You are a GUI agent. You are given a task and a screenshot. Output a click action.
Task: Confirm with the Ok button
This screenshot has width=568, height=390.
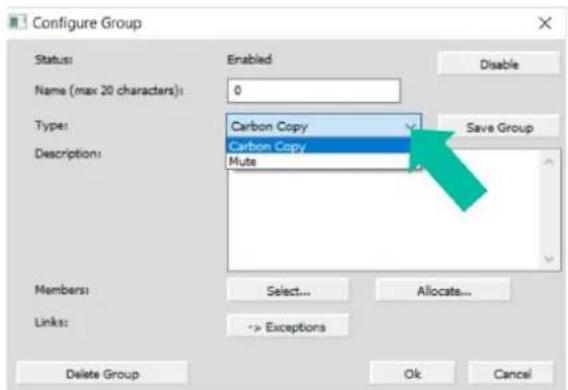[x=412, y=373]
